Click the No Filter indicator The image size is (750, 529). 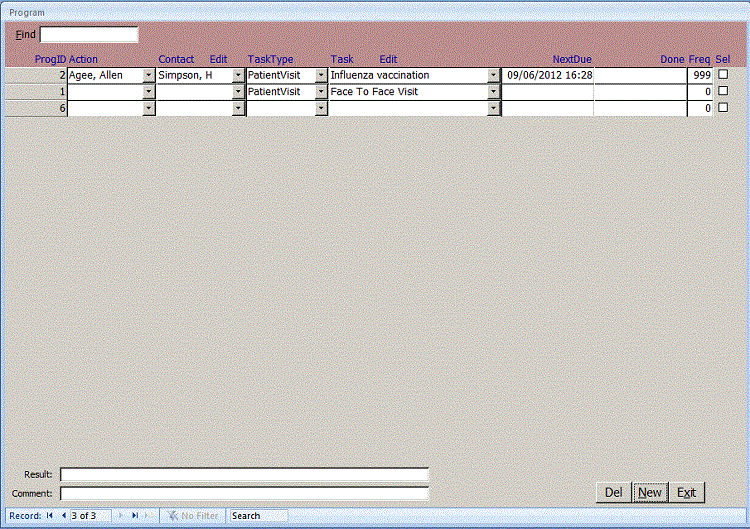point(193,516)
